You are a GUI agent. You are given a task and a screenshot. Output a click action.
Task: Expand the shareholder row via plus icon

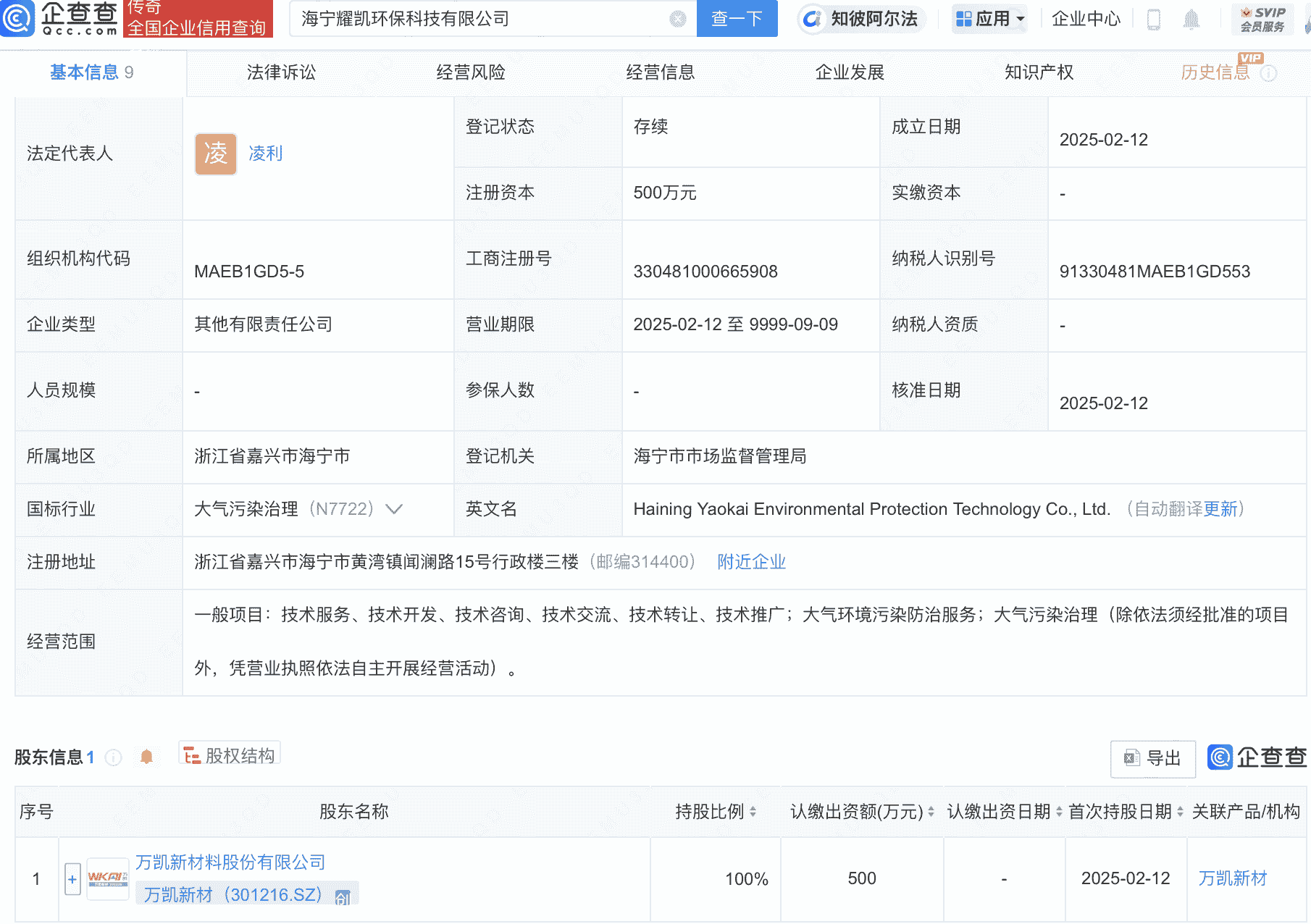[72, 878]
